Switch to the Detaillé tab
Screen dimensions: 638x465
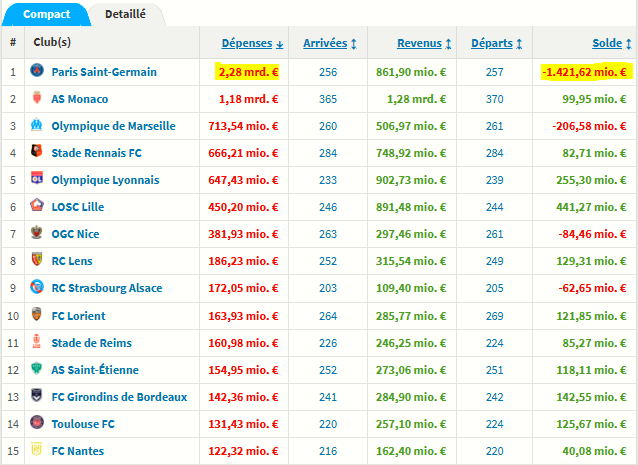pos(125,14)
